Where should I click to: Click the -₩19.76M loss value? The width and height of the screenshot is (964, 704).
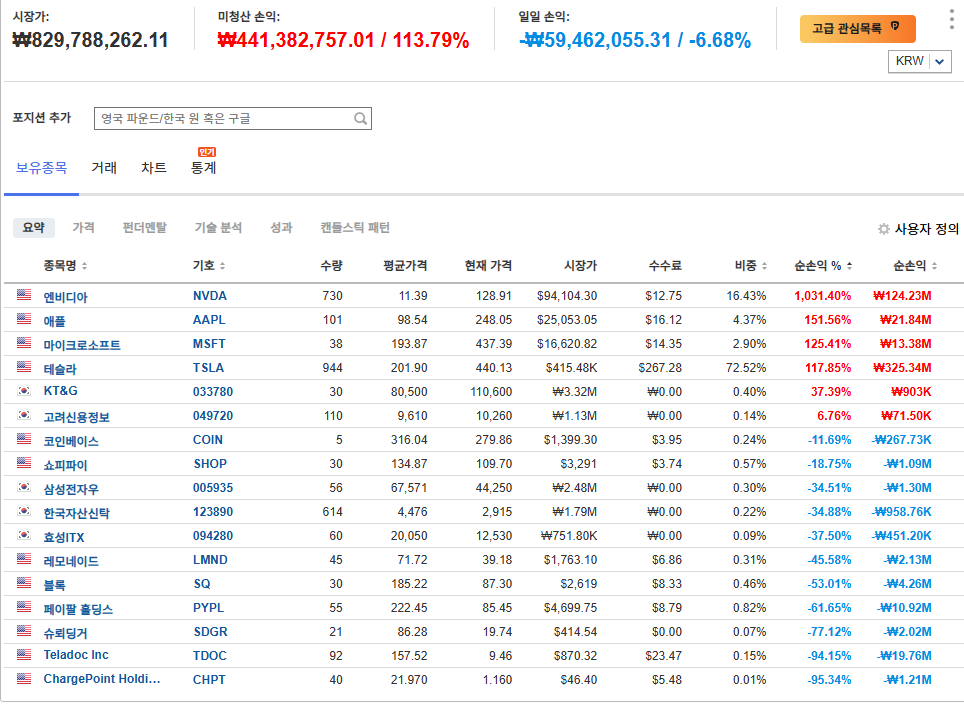click(904, 655)
